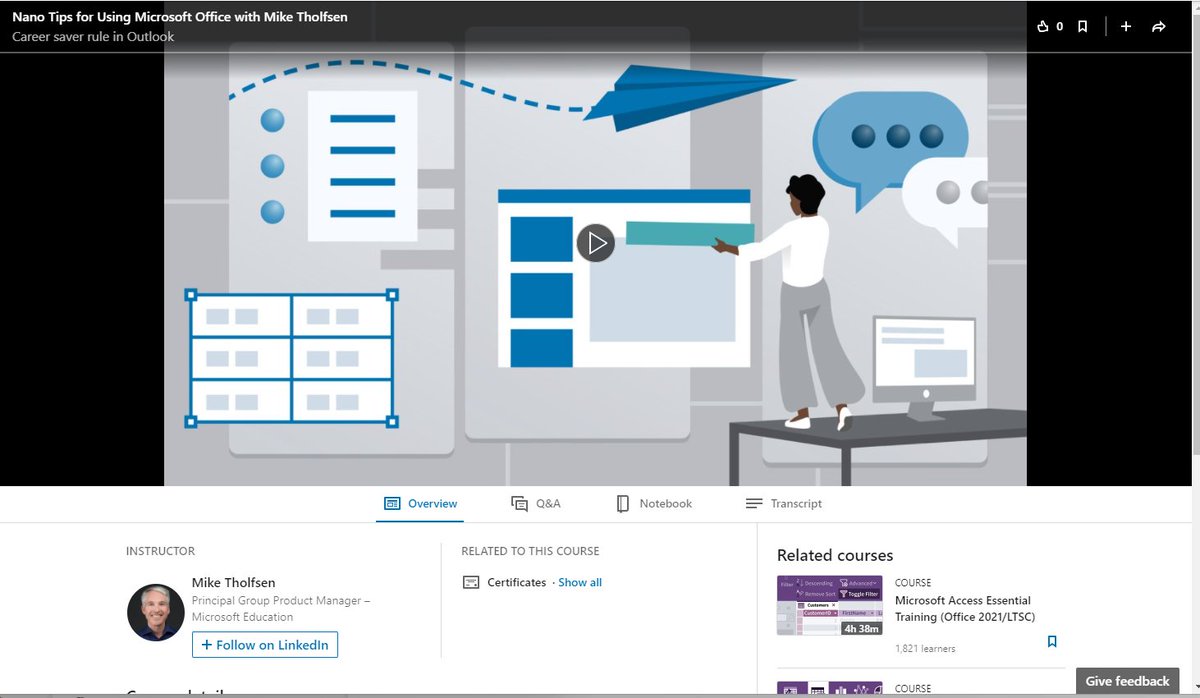Switch to the Transcript tab

(x=797, y=503)
